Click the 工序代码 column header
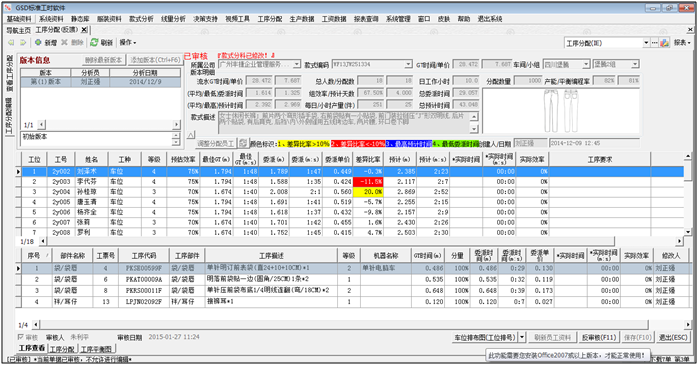 click(144, 255)
